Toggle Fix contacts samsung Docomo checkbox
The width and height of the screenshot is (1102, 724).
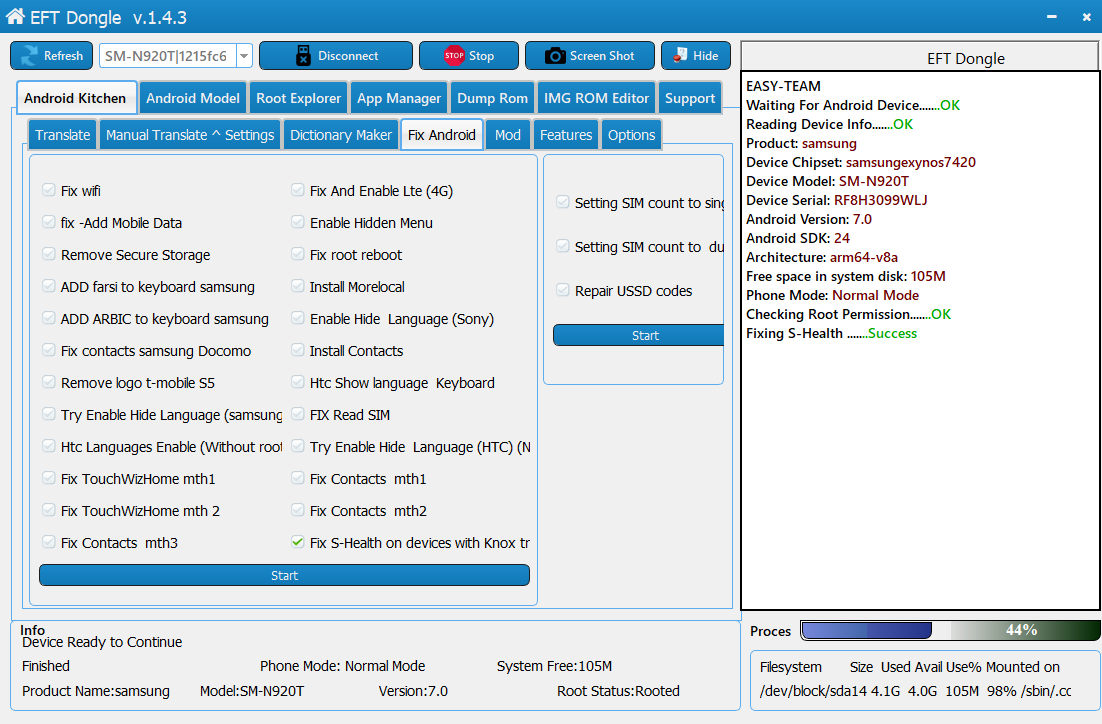pyautogui.click(x=48, y=350)
